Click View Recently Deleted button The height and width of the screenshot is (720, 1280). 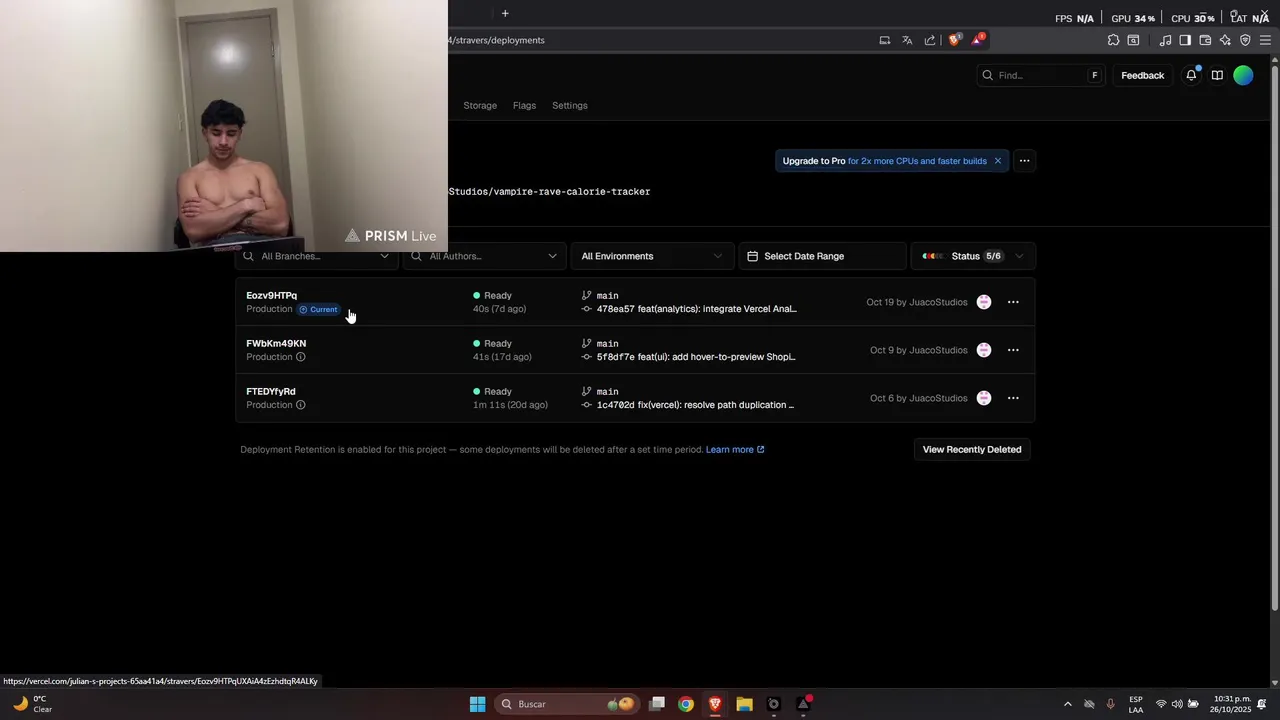[972, 449]
